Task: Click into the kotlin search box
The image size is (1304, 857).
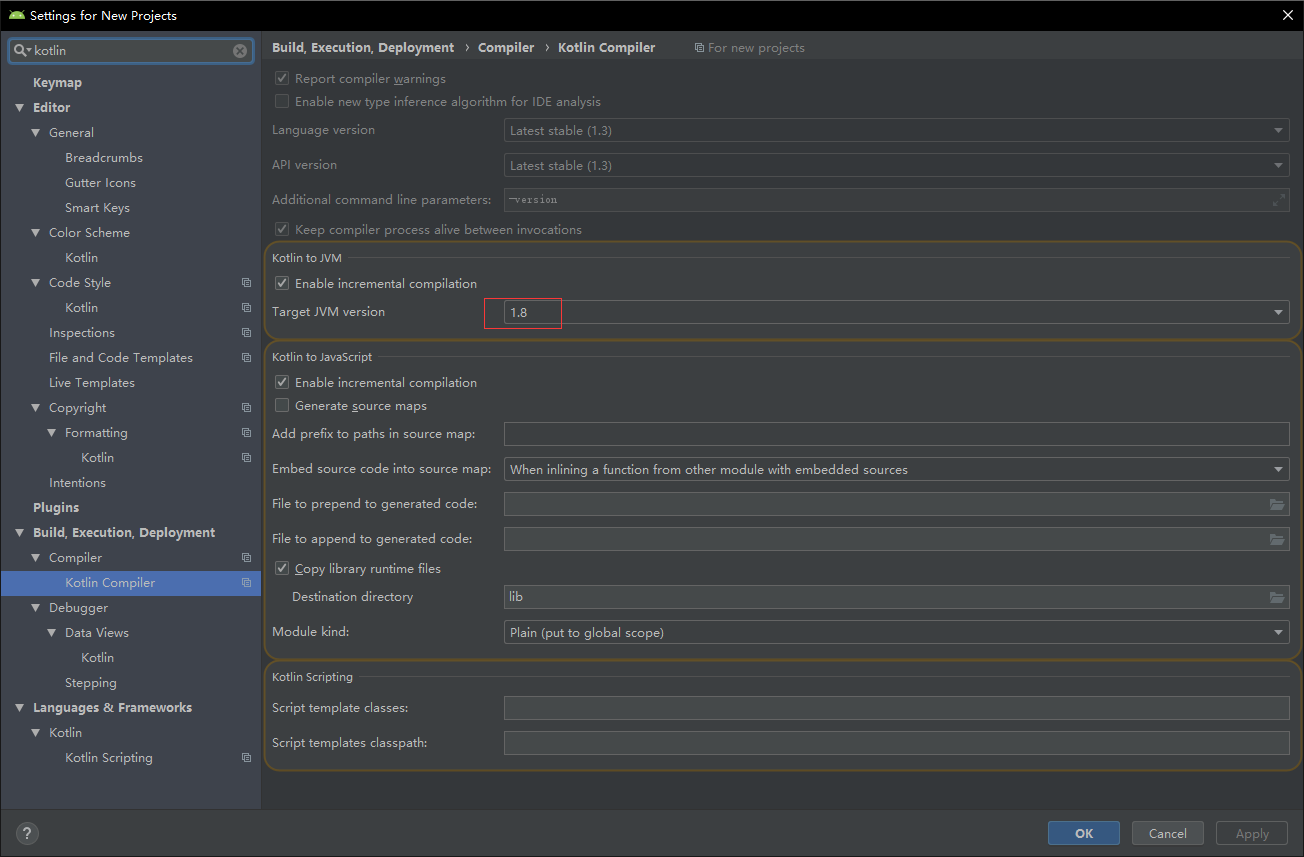Action: (130, 50)
